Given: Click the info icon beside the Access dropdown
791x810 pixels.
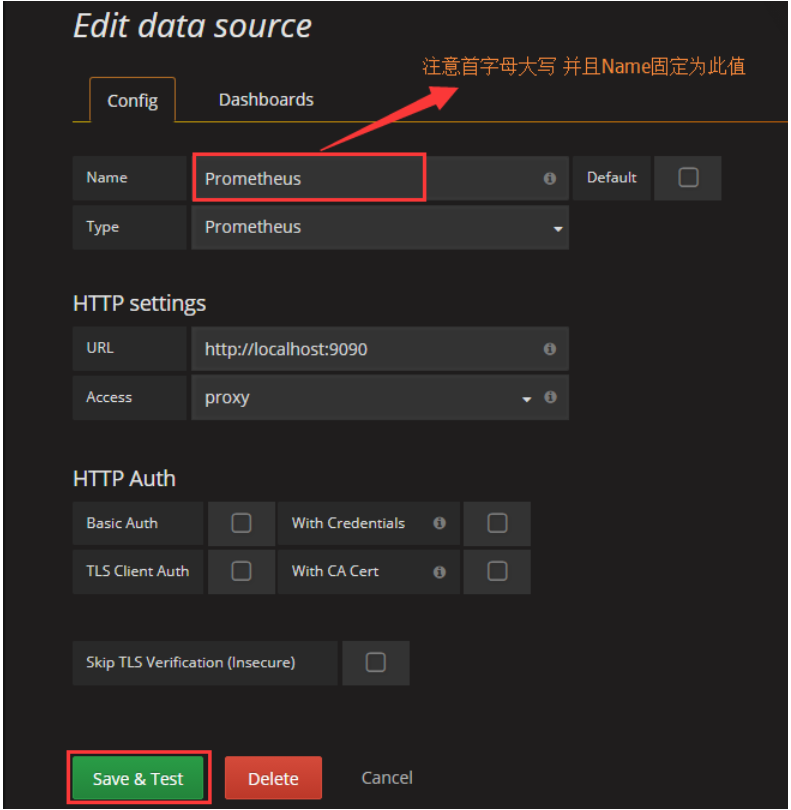Looking at the screenshot, I should click(550, 397).
